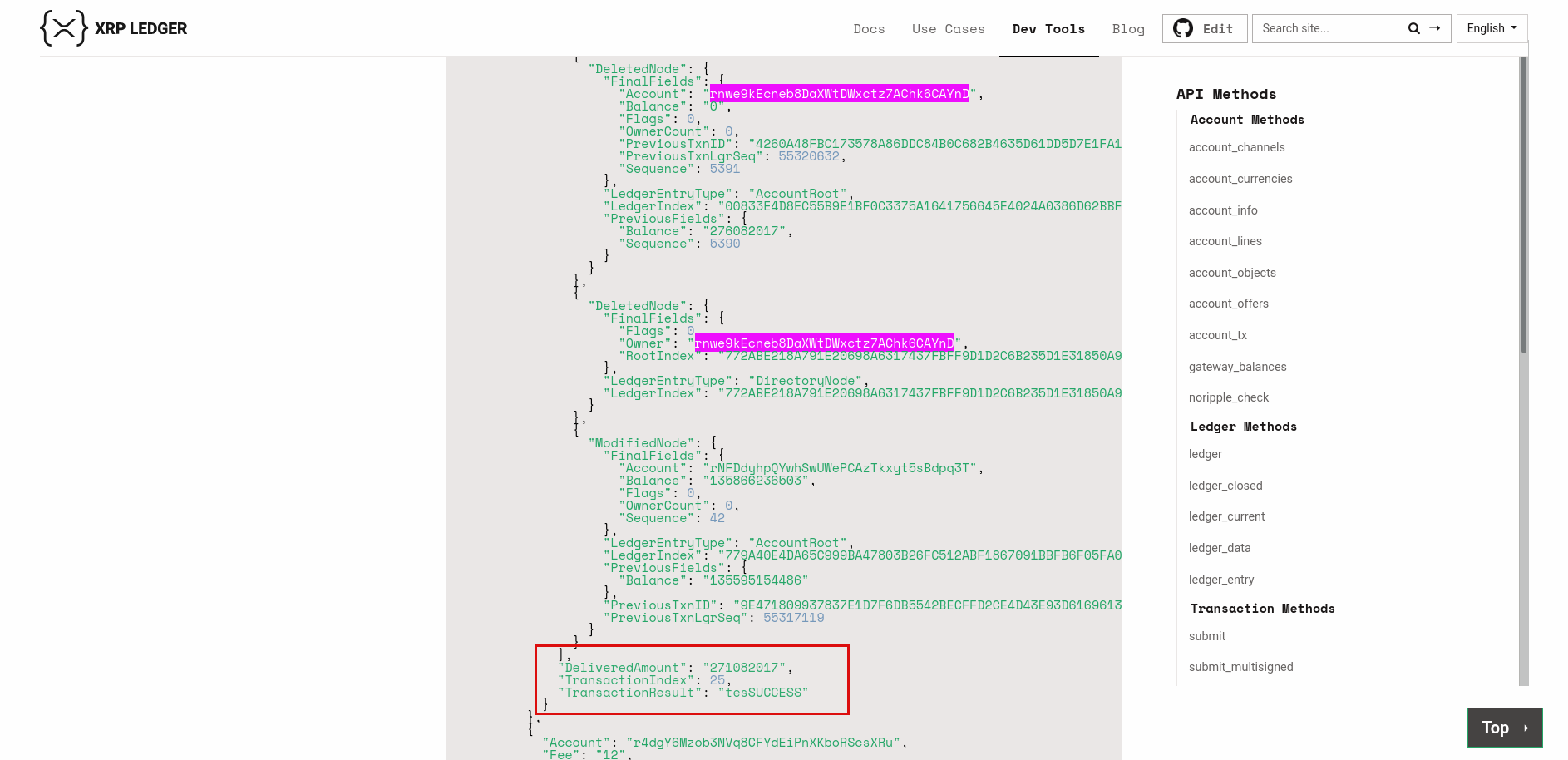
Task: Click the XRP Ledger logo icon
Action: point(64,28)
